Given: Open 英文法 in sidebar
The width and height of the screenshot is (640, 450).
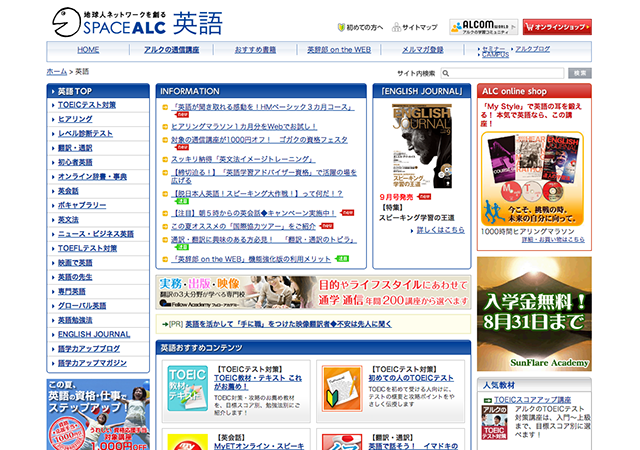Looking at the screenshot, I should pyautogui.click(x=68, y=220).
